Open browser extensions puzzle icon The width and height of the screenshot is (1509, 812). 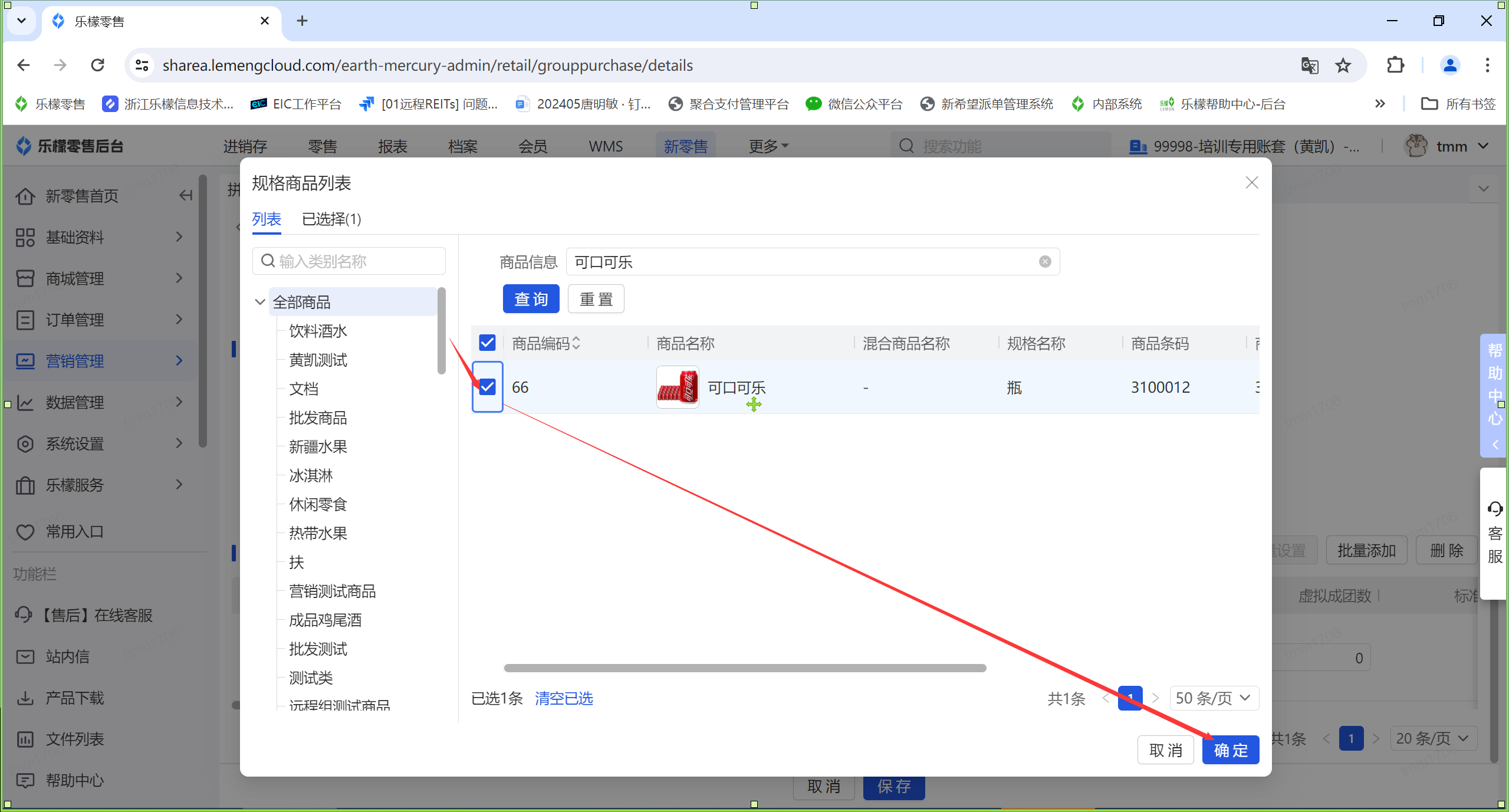[x=1395, y=65]
